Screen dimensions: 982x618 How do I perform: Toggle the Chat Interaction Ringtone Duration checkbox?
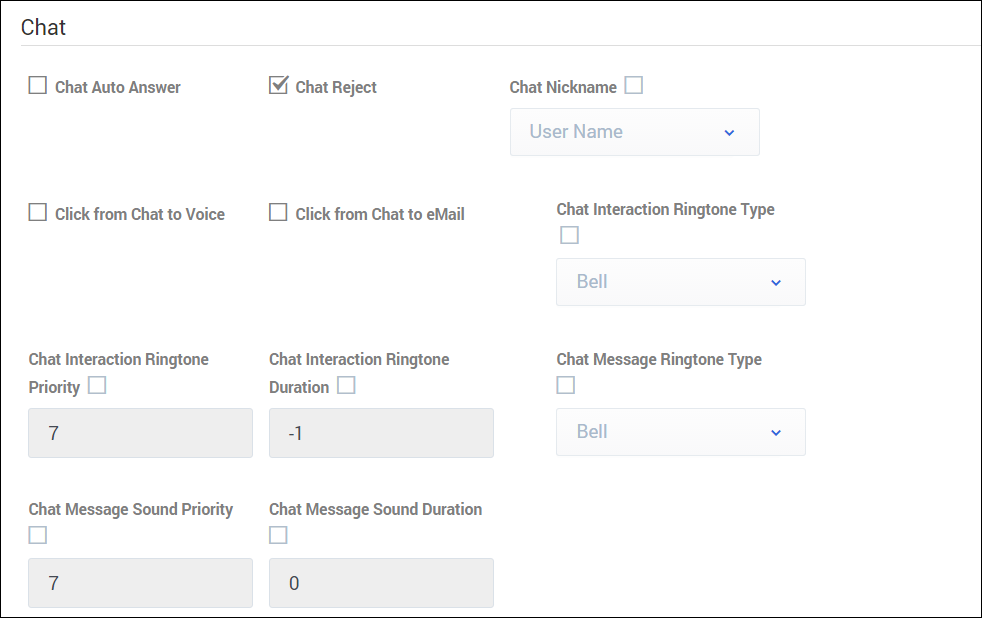346,386
